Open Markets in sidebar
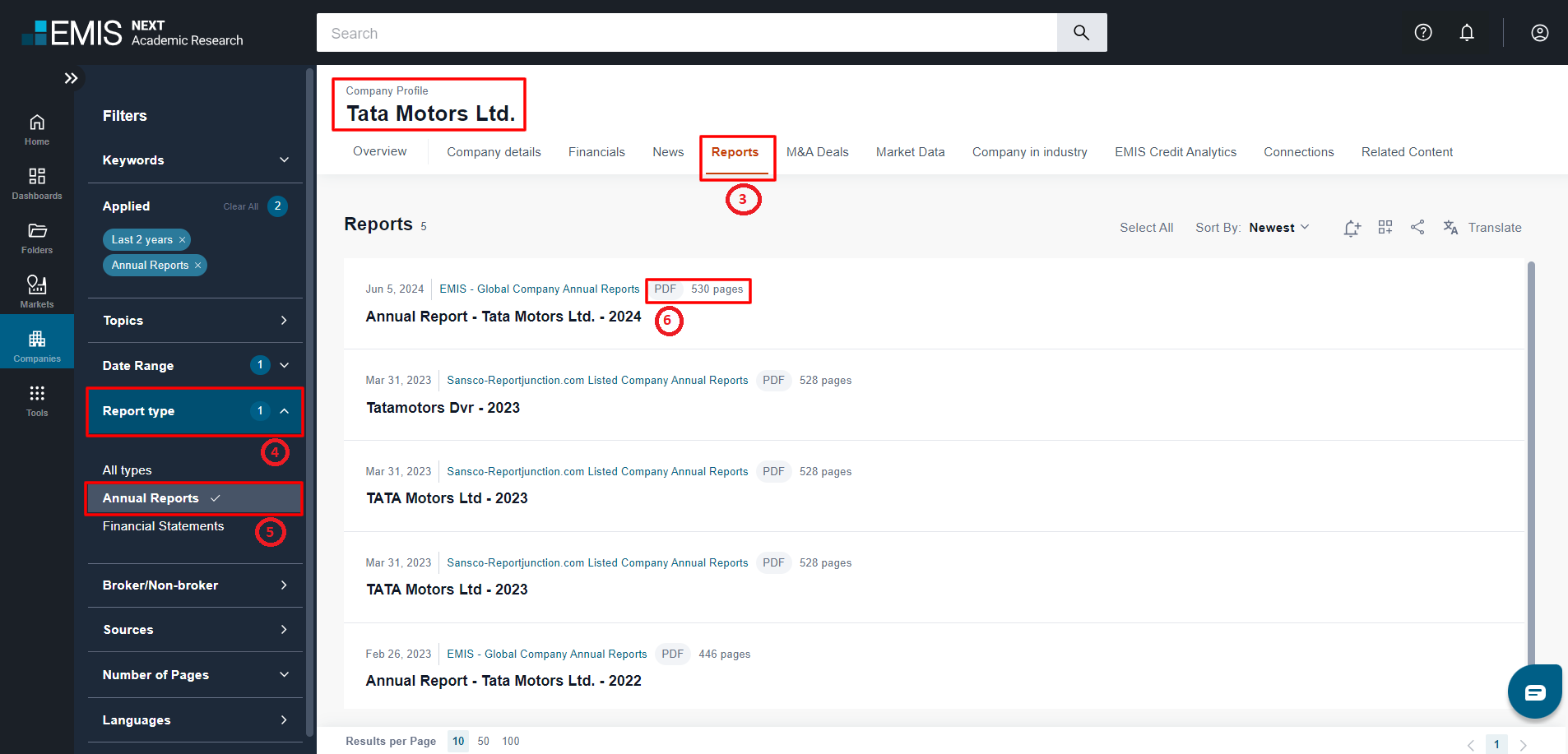 click(x=37, y=293)
